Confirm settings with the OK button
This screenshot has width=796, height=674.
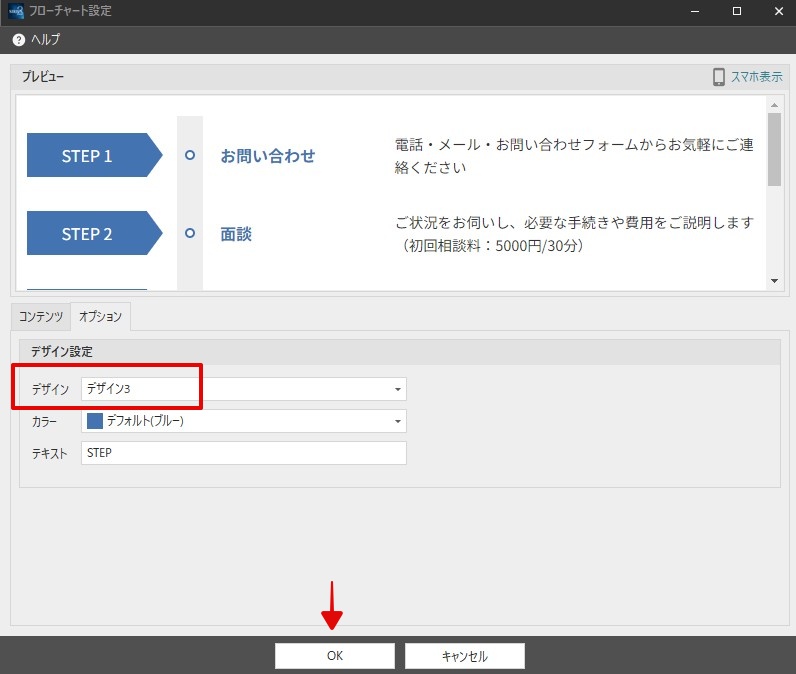point(335,656)
